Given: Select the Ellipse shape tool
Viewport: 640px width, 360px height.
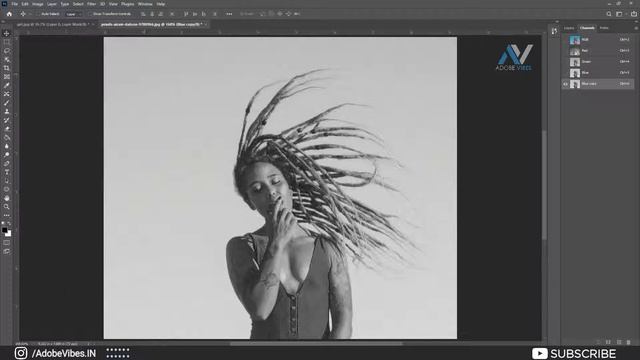Looking at the screenshot, I should 7,189.
